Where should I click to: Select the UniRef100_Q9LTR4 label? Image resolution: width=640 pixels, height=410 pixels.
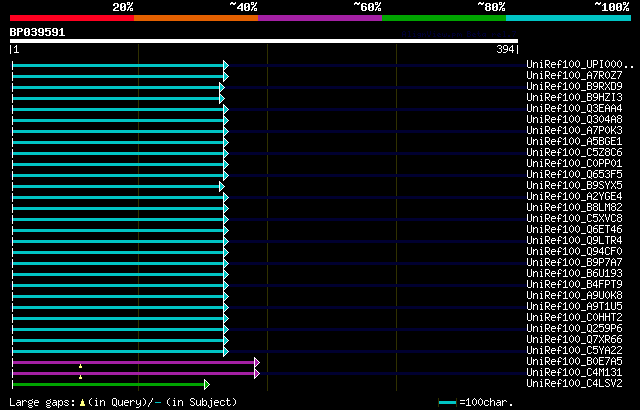574,241
